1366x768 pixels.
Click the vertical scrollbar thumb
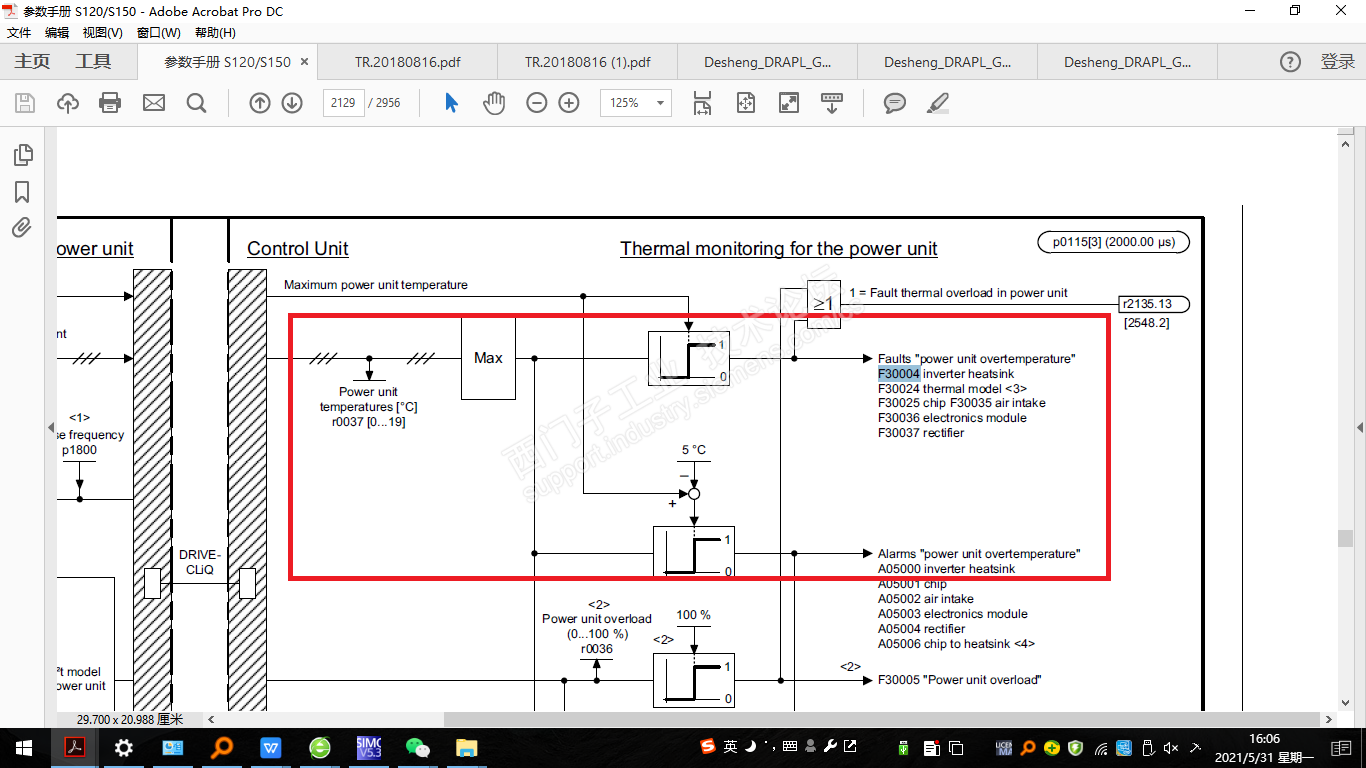click(x=1346, y=538)
